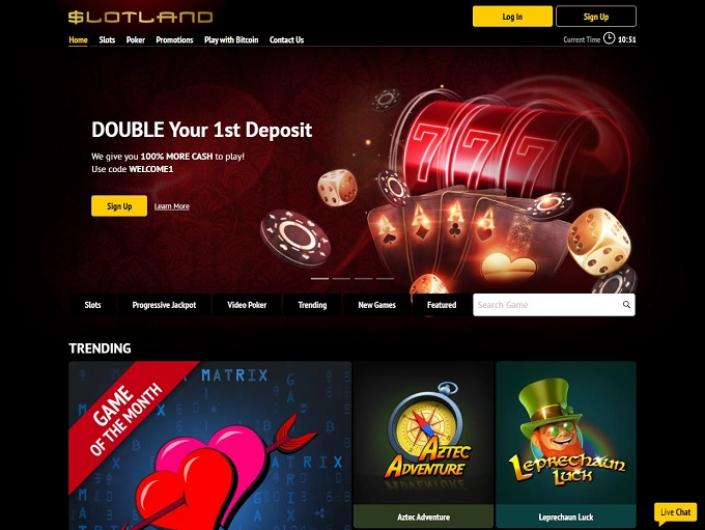Open the Aztec Adventure game thumbnail
Screen dimensions: 705x530
423,444
